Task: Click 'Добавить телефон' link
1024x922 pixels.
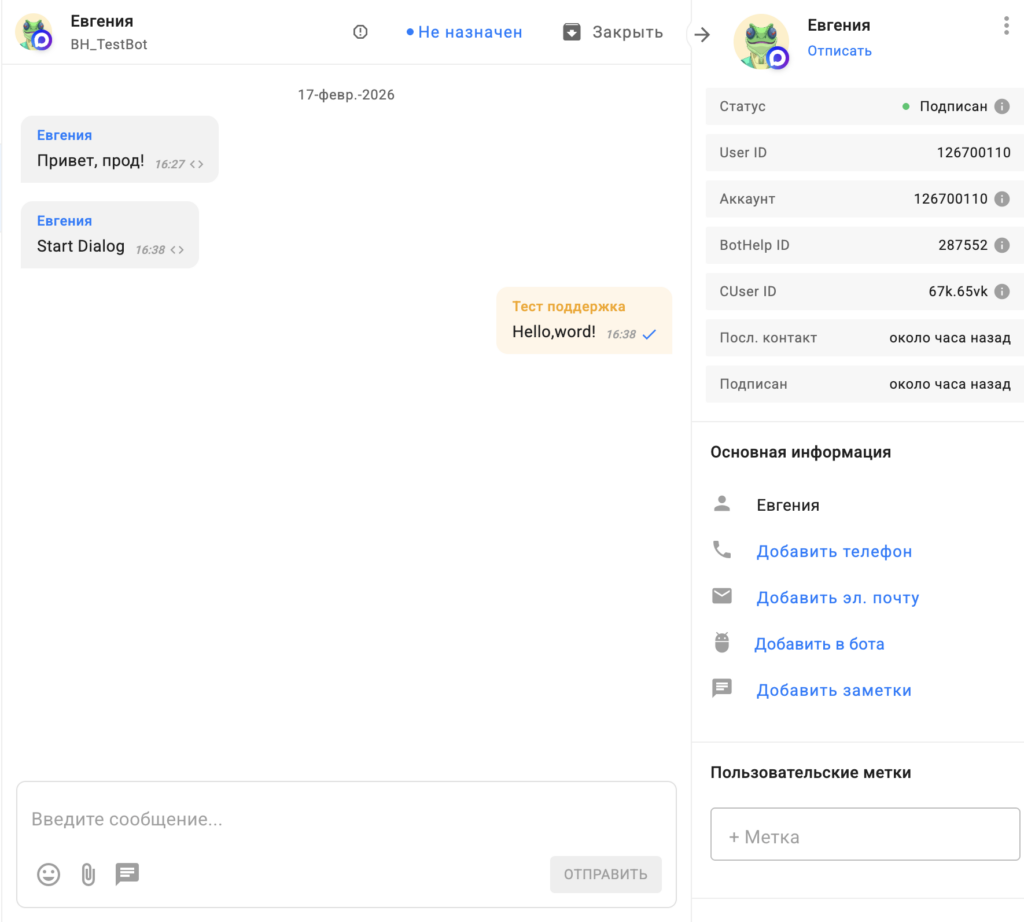Action: [x=834, y=552]
